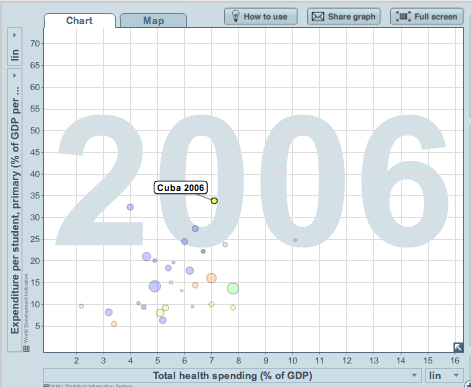
Task: Switch to the Map tab
Action: pyautogui.click(x=153, y=21)
